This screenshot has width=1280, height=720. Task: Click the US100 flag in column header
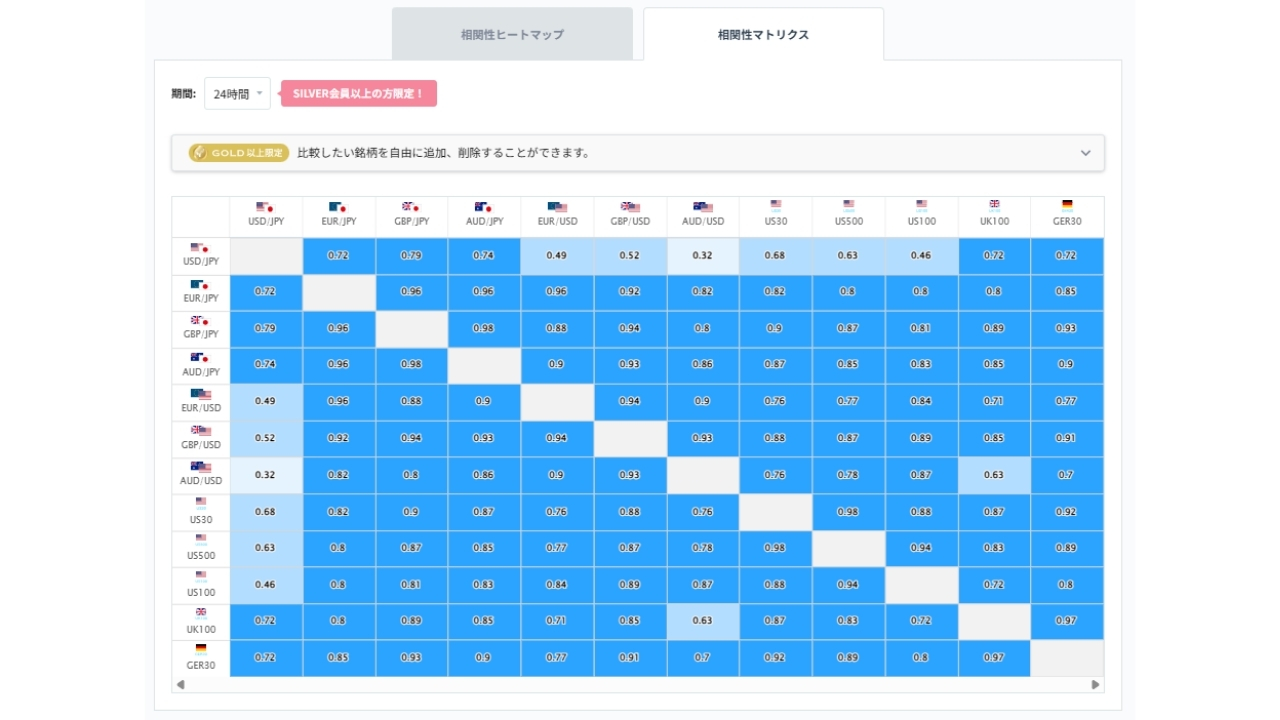click(922, 205)
